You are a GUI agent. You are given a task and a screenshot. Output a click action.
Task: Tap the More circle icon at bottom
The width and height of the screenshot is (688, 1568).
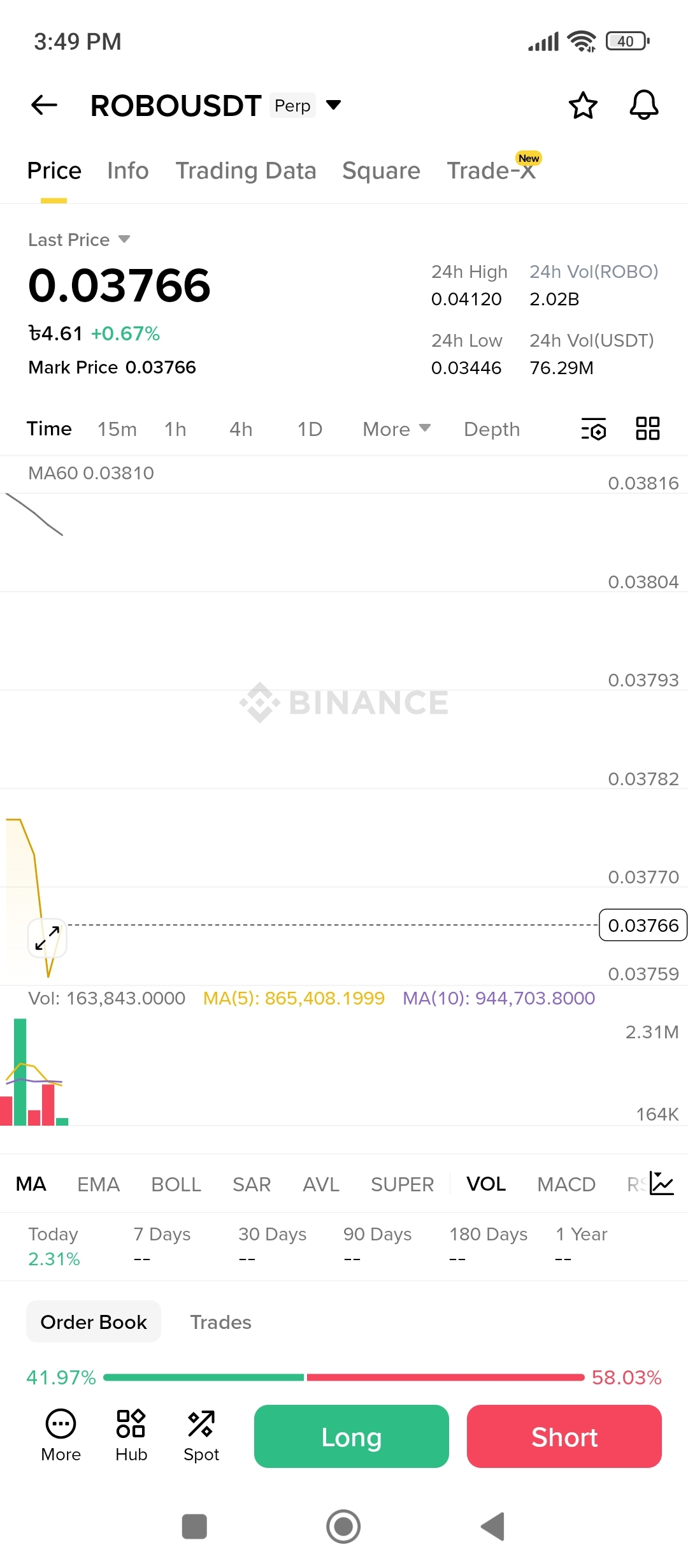point(61,1435)
